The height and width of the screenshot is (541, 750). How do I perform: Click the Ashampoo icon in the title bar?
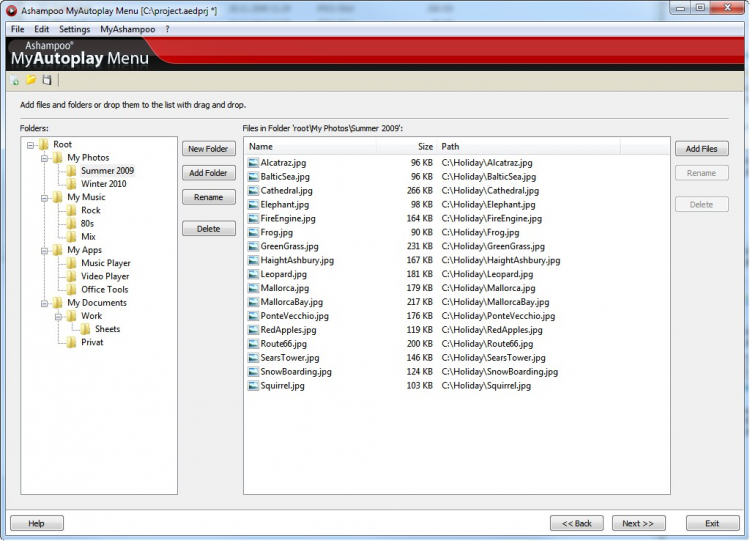tap(11, 10)
